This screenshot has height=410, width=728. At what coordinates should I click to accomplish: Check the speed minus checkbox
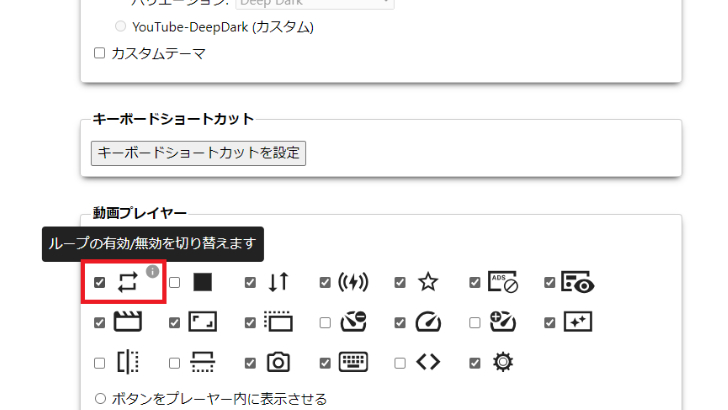[325, 323]
